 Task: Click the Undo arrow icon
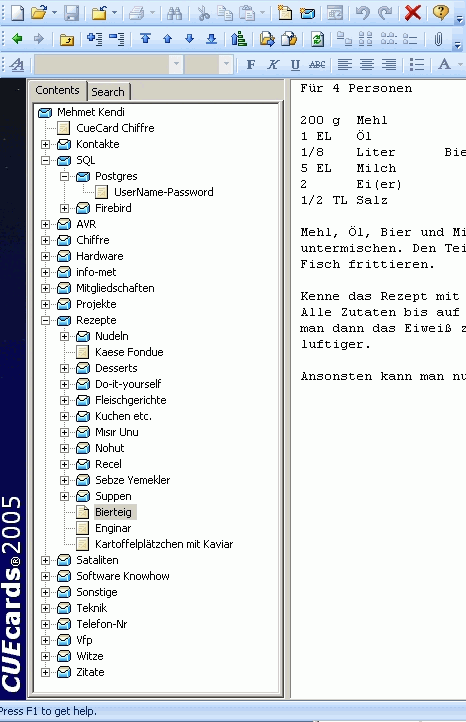363,12
